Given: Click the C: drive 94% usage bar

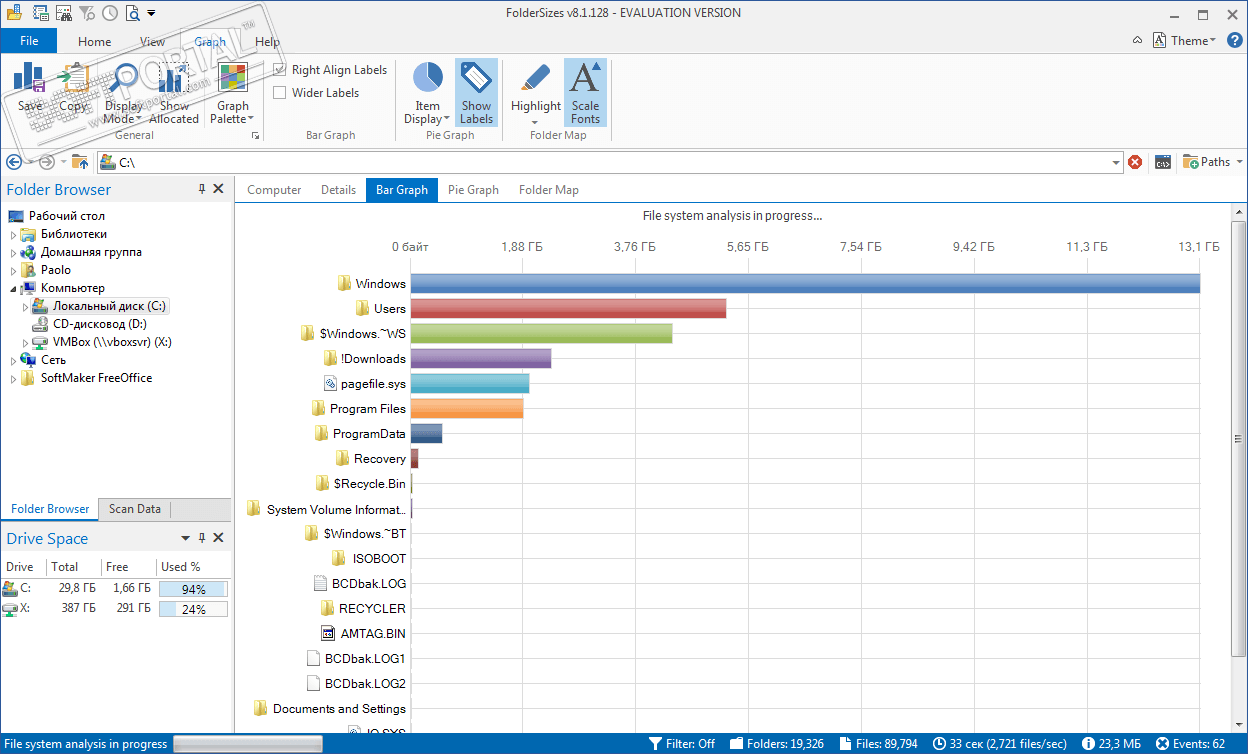Looking at the screenshot, I should (193, 589).
